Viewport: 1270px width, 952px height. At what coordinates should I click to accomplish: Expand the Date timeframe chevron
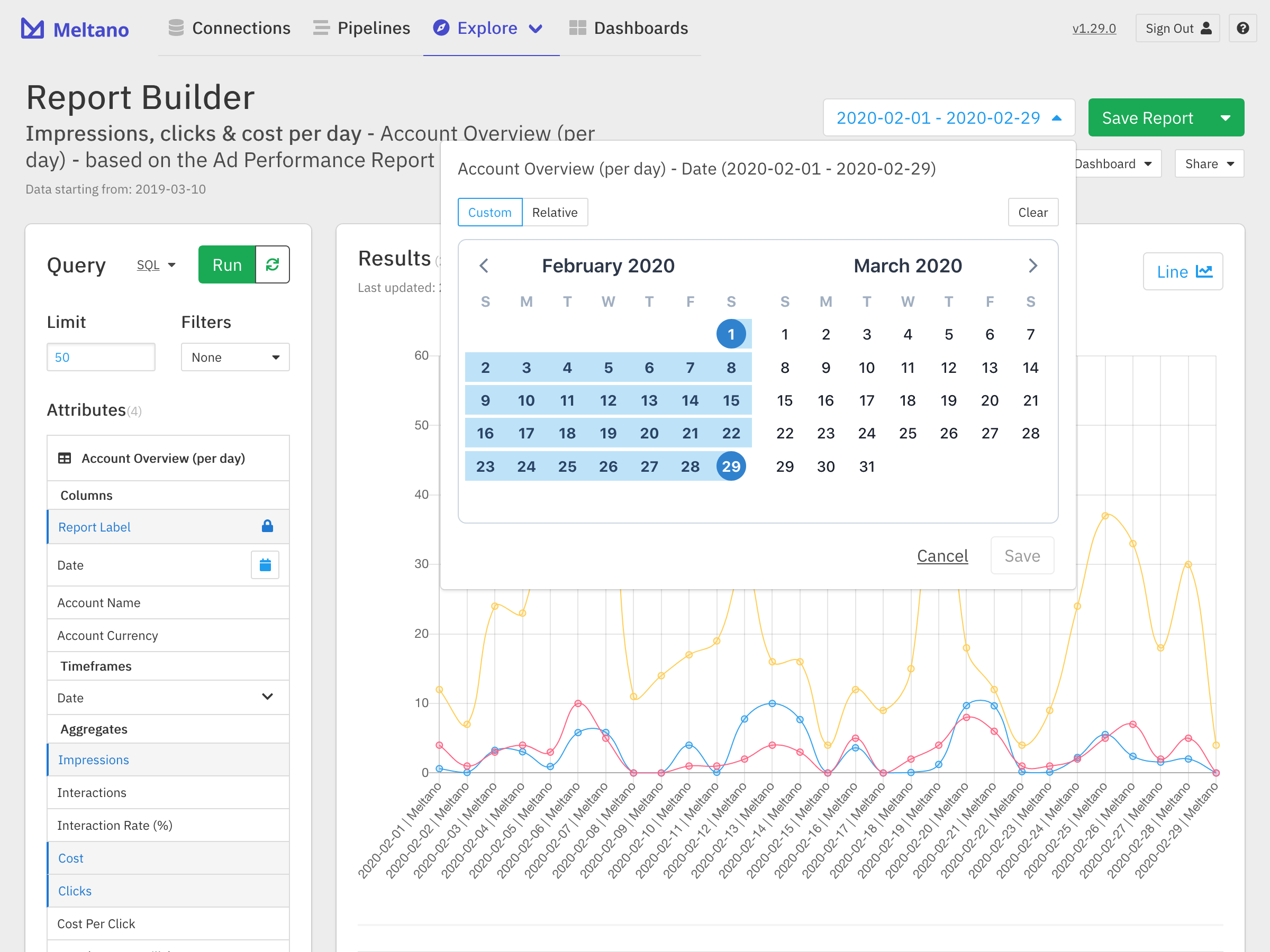tap(267, 697)
